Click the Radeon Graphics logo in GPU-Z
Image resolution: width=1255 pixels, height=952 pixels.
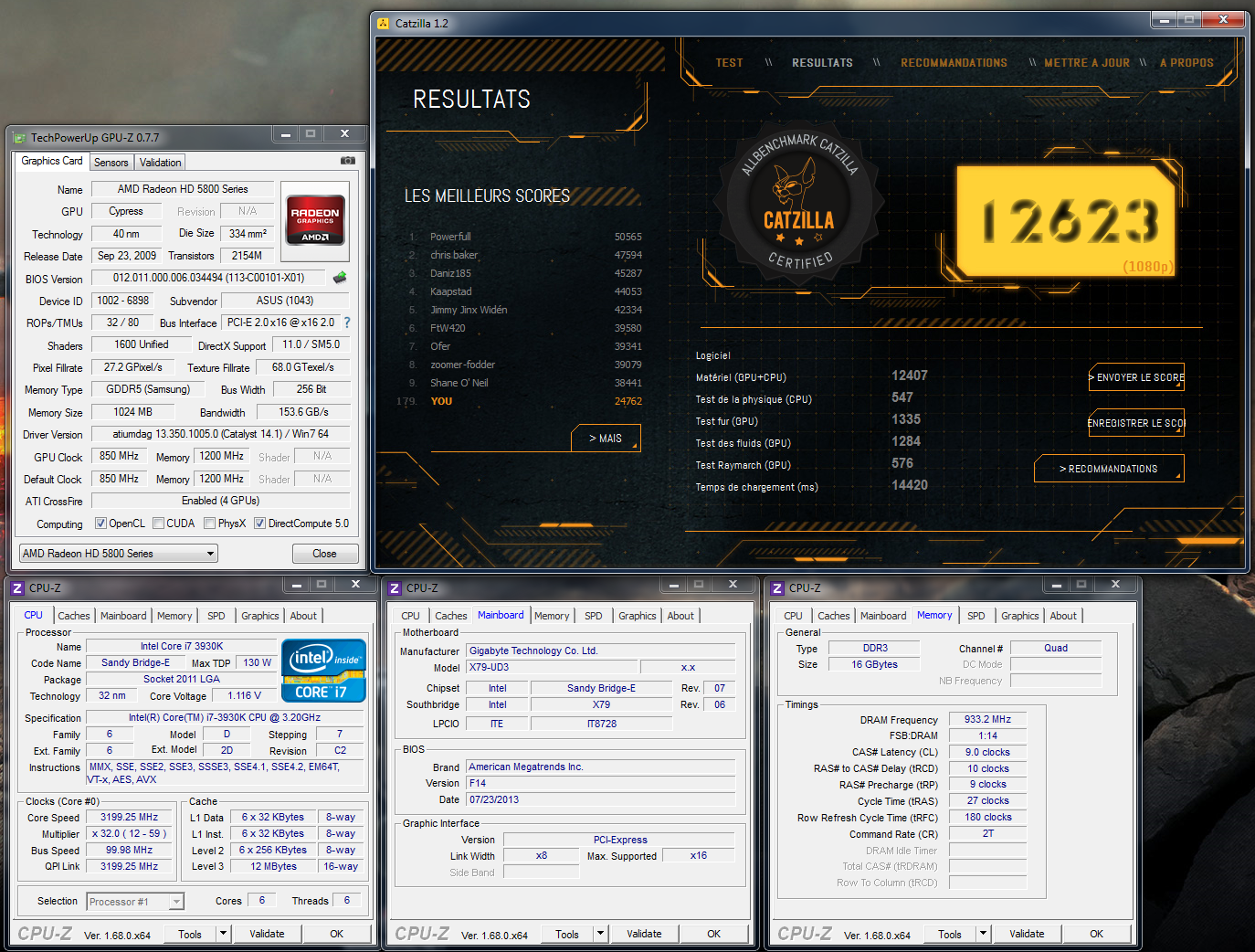click(315, 219)
